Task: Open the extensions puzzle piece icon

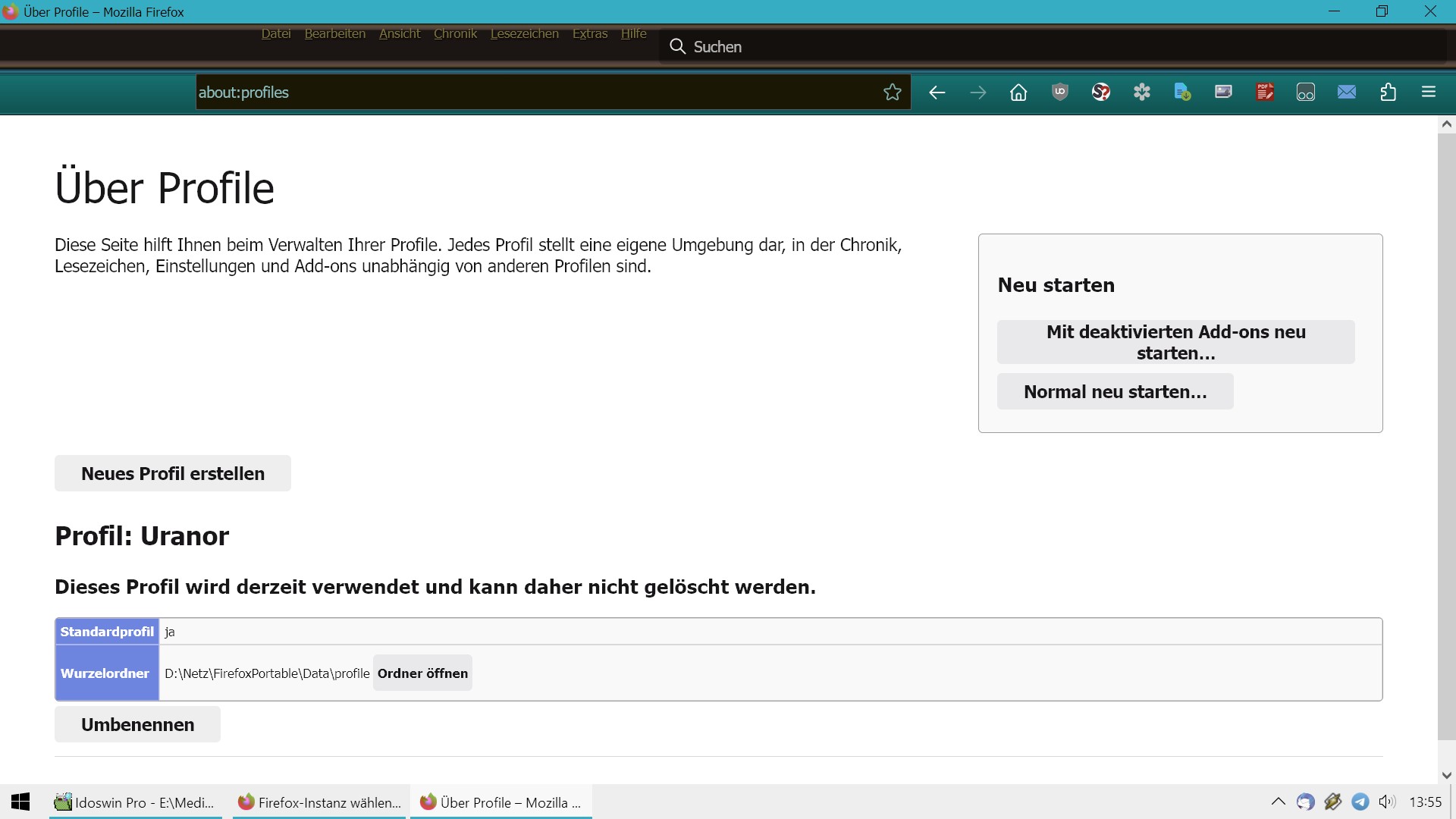Action: [x=1388, y=93]
